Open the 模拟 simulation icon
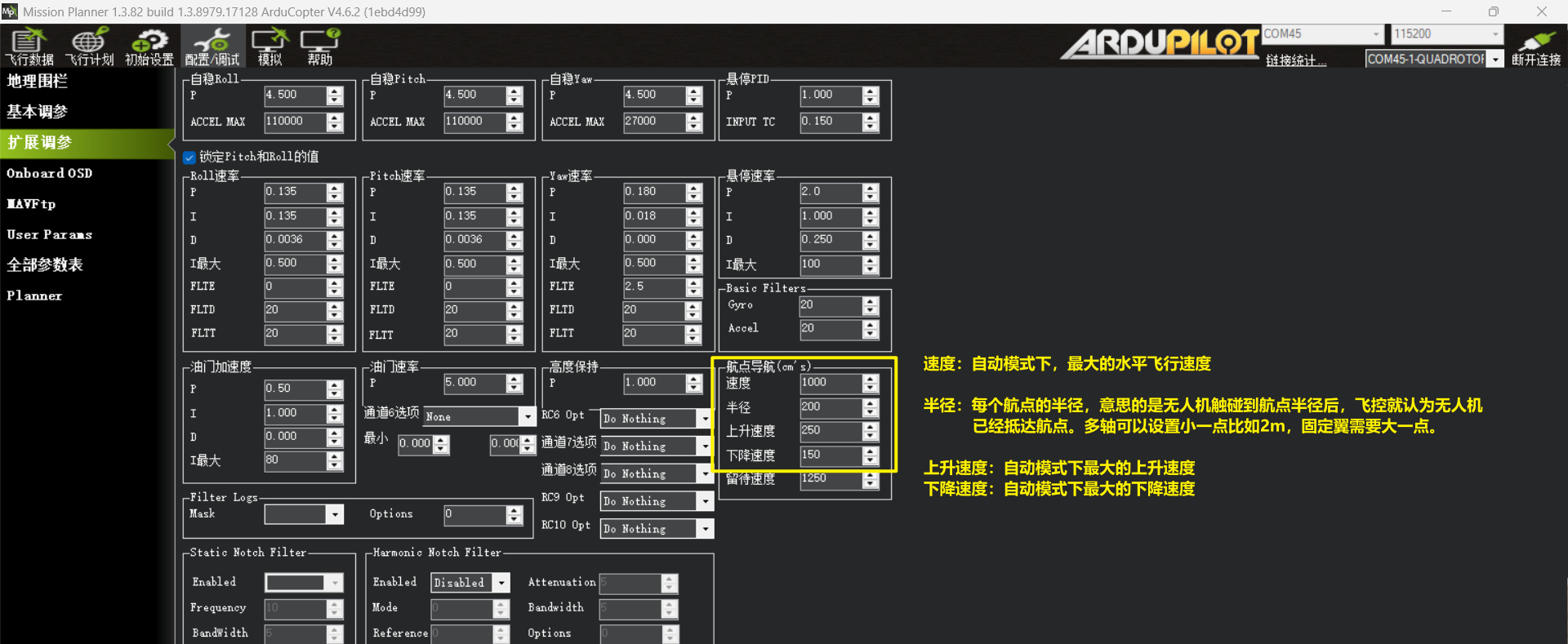1568x644 pixels. pos(269,46)
